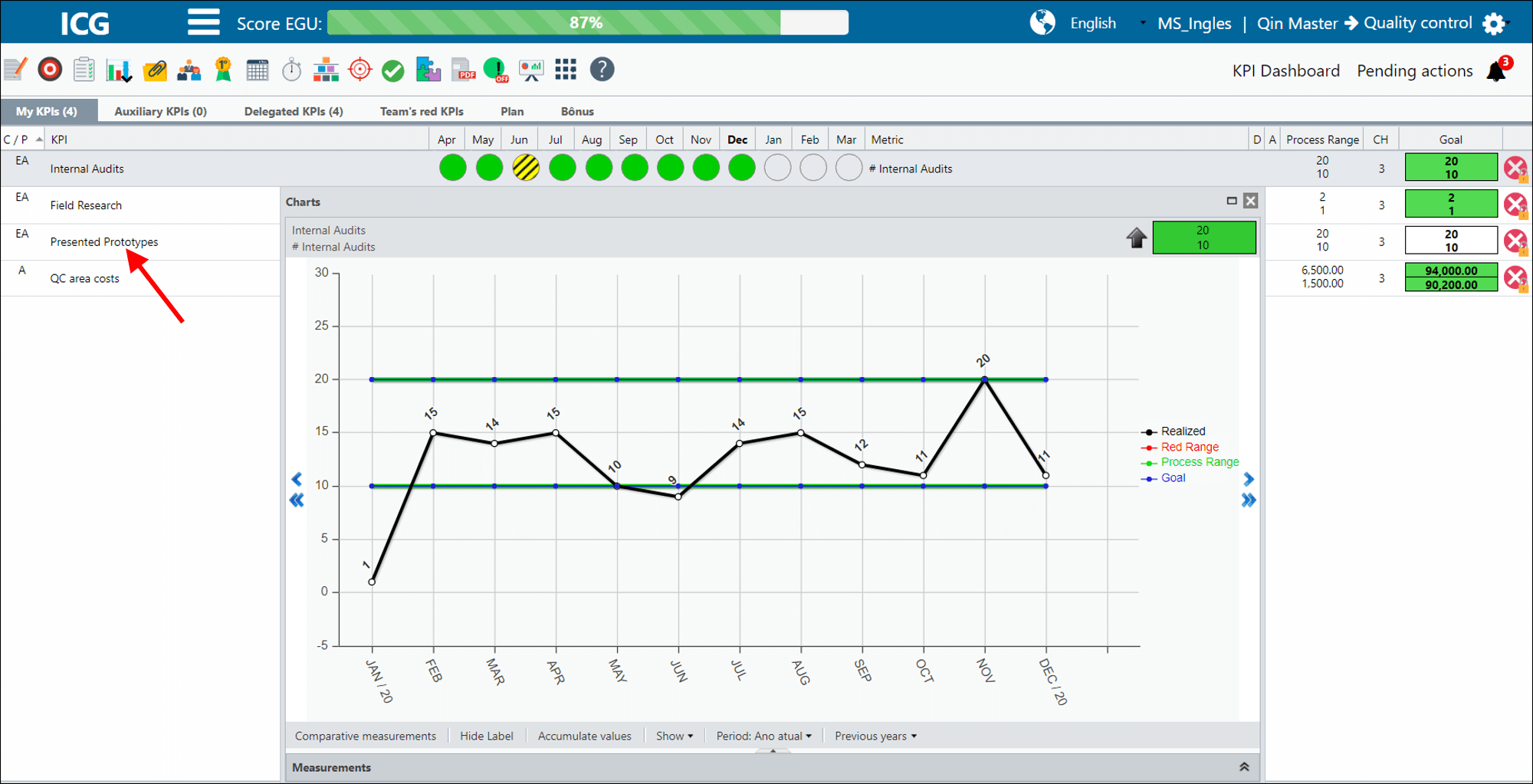Open the hamburger main menu
This screenshot has width=1533, height=784.
203,22
